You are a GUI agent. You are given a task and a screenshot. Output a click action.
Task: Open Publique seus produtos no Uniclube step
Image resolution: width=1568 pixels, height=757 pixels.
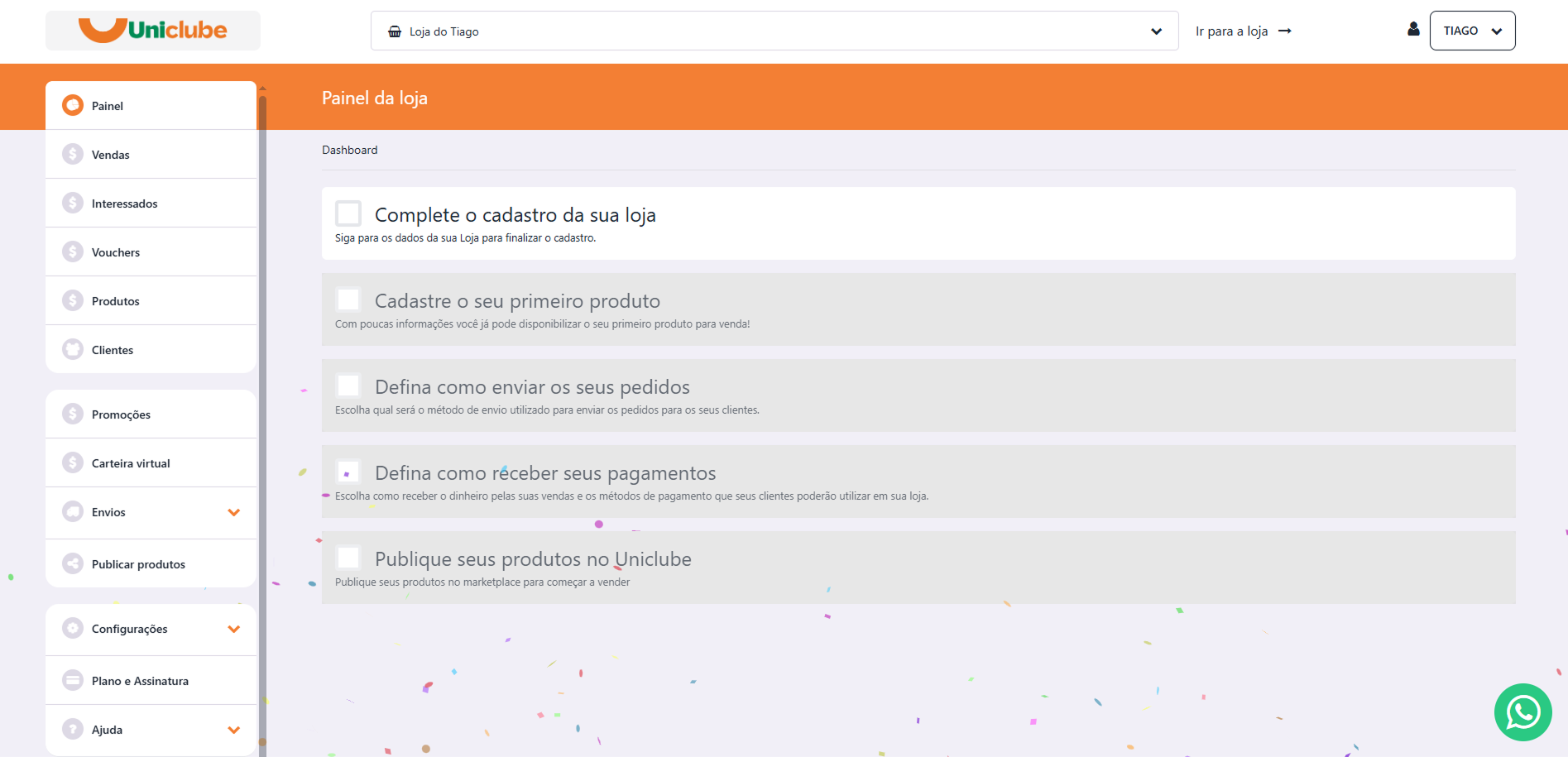(x=918, y=568)
